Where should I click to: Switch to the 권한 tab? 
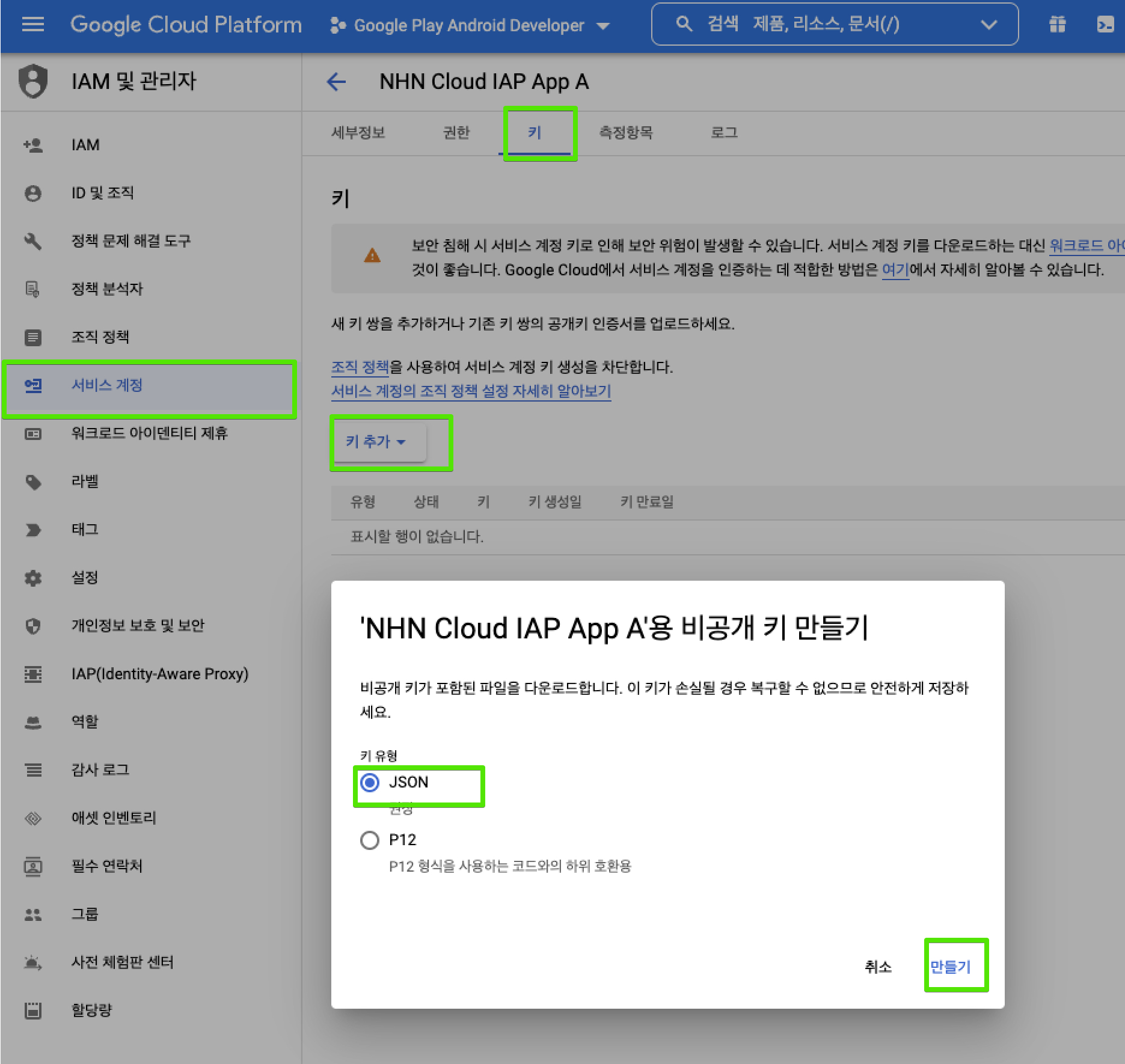pyautogui.click(x=456, y=132)
